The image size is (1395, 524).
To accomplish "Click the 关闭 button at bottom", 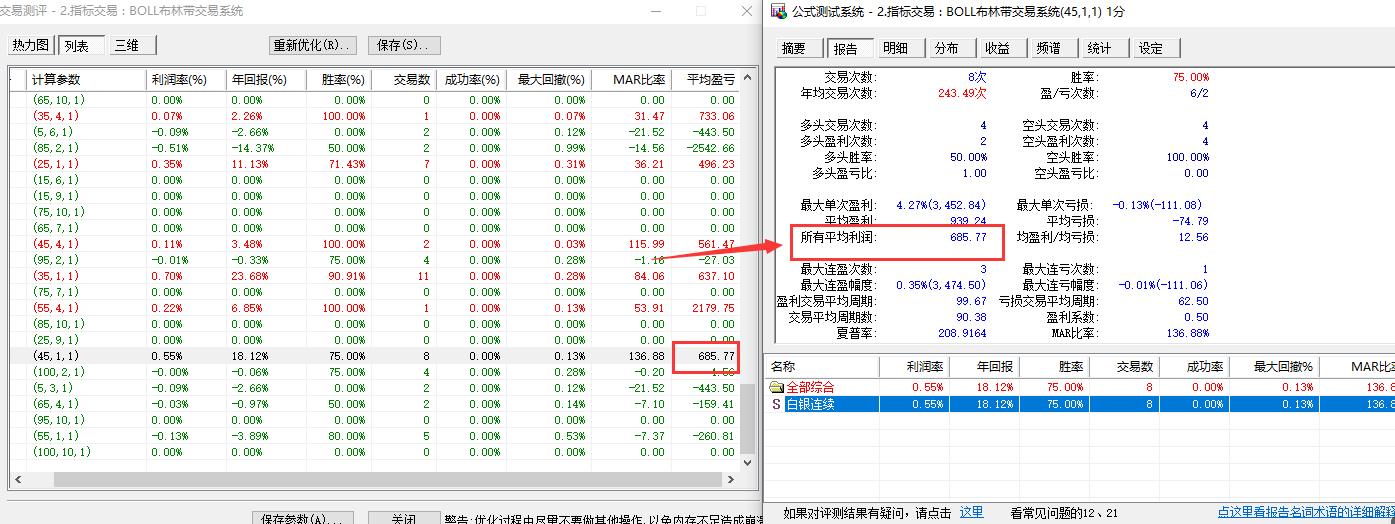I will 404,519.
